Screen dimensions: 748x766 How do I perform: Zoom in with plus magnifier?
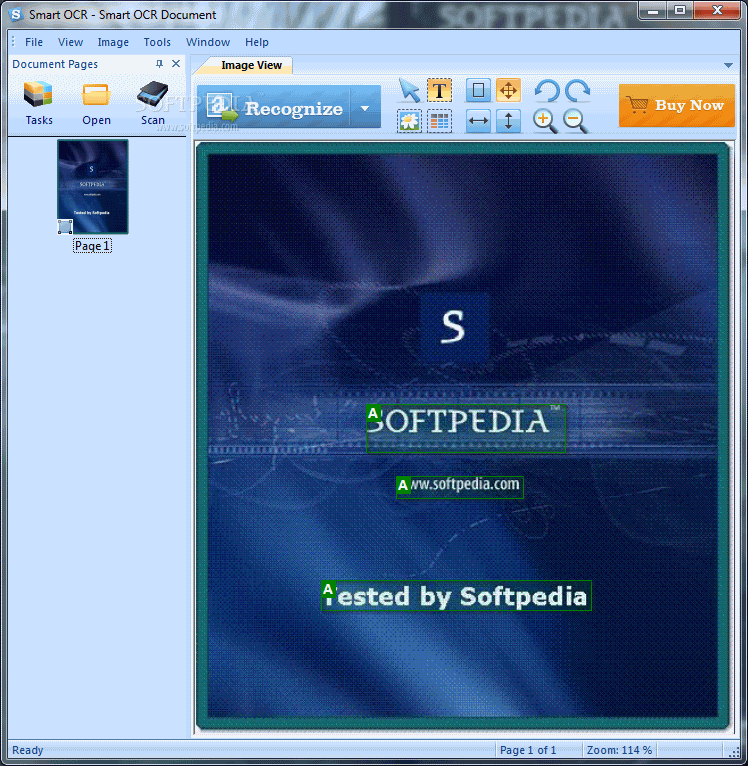545,121
